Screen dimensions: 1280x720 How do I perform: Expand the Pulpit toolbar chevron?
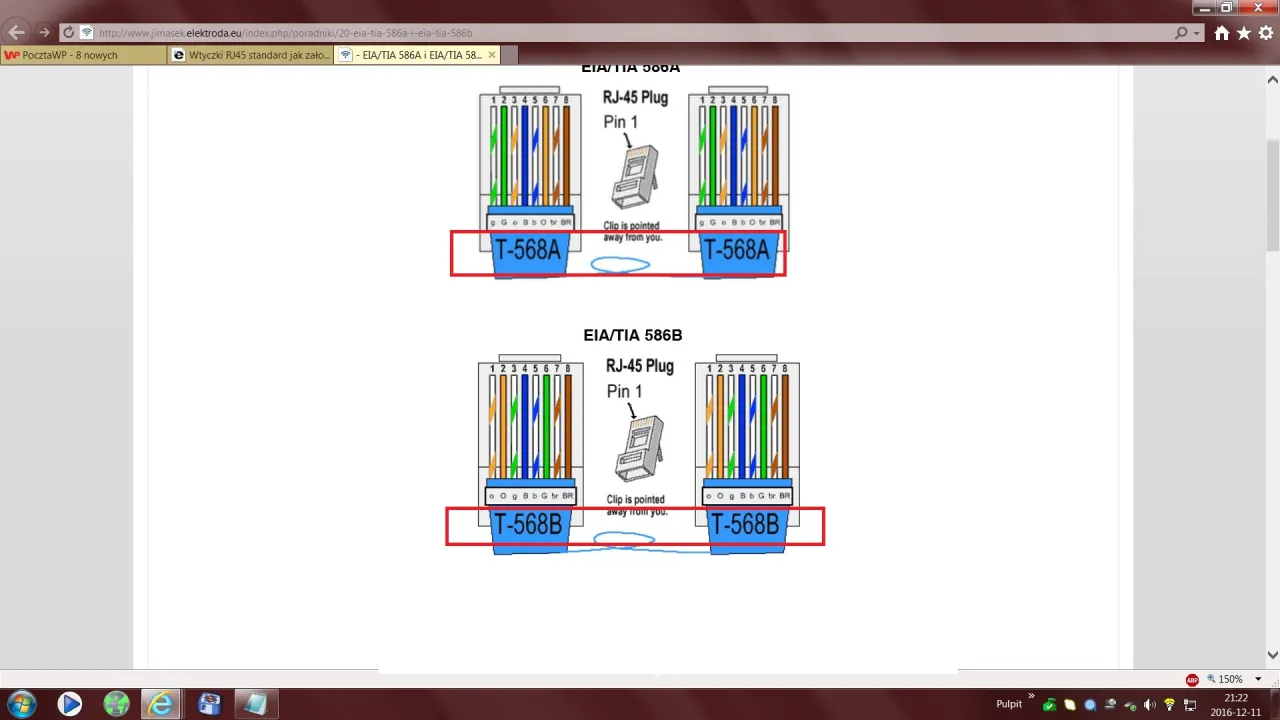pos(1031,697)
